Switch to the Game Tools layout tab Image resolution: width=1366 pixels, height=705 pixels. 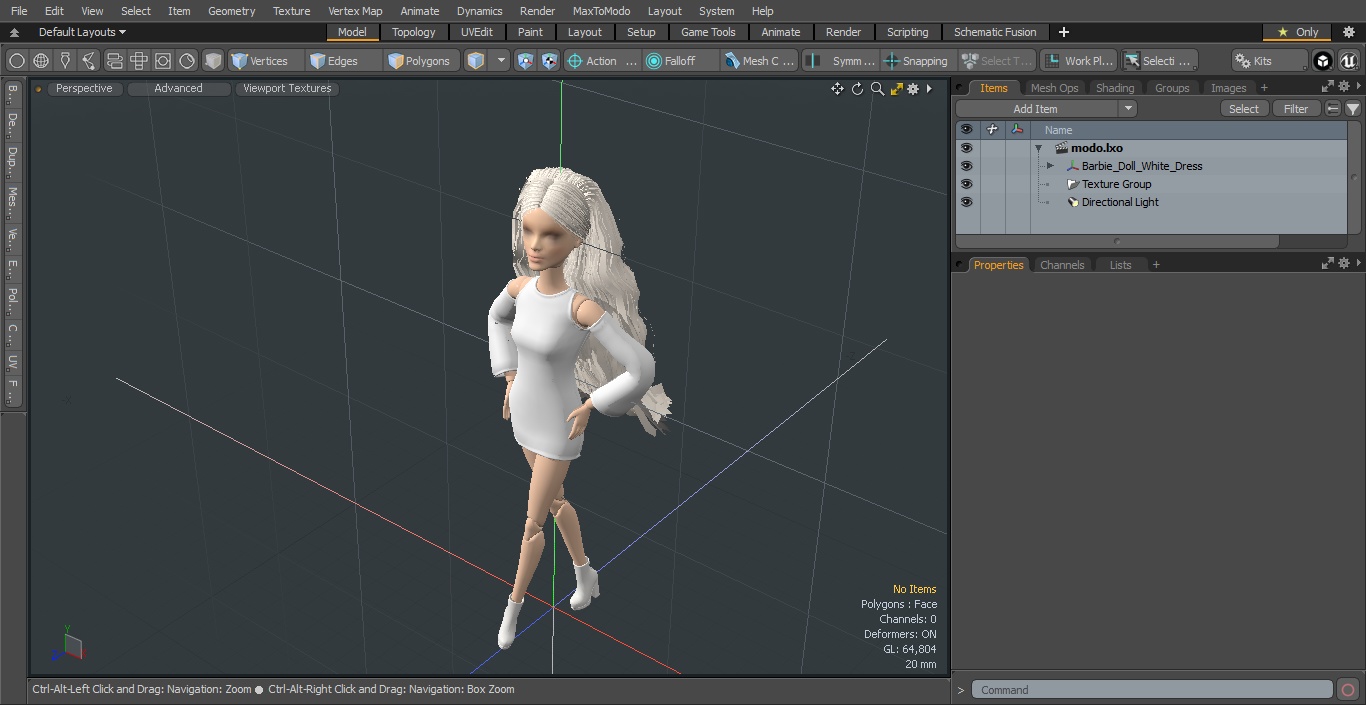coord(708,32)
